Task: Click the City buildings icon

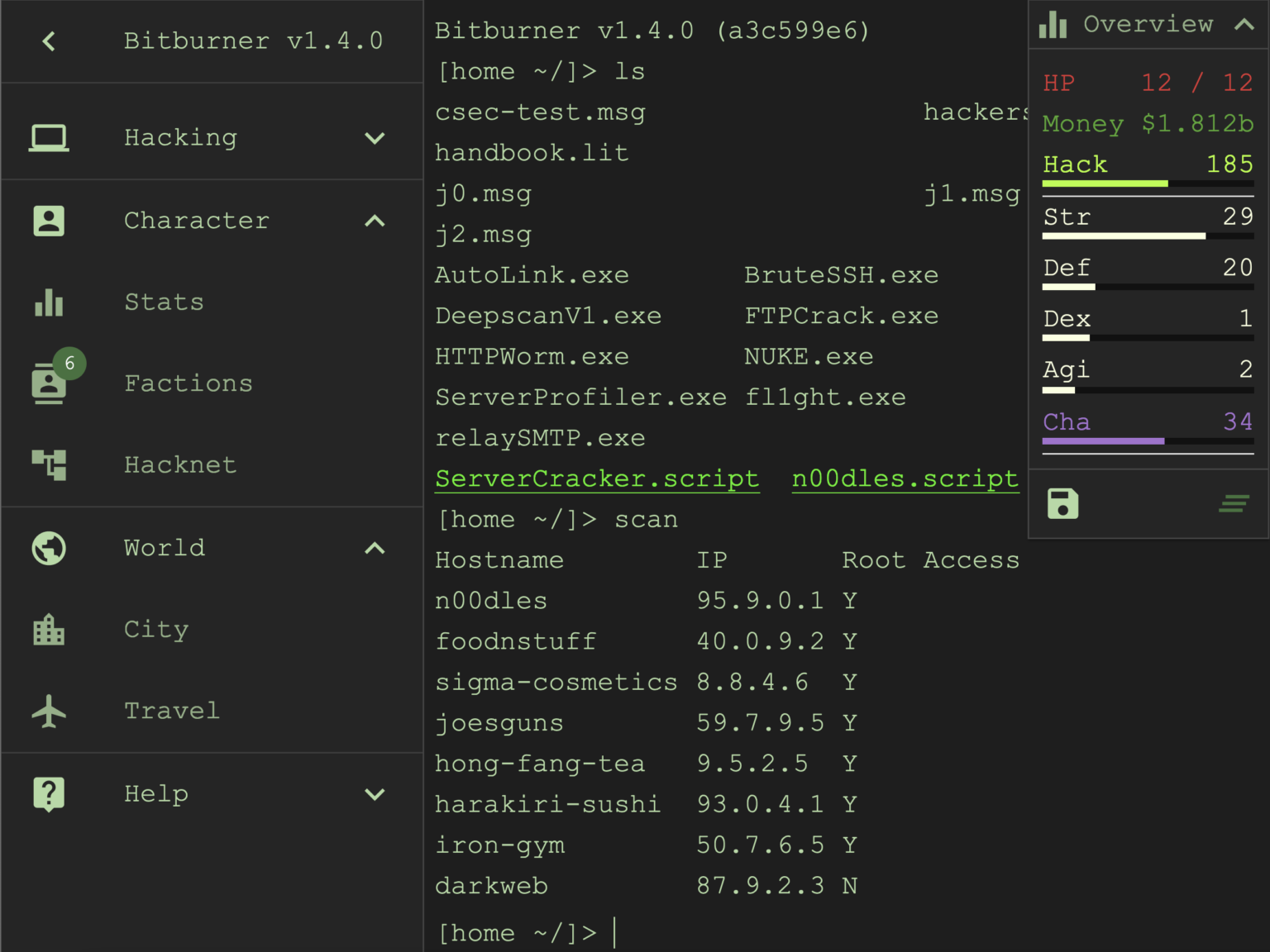Action: coord(49,629)
